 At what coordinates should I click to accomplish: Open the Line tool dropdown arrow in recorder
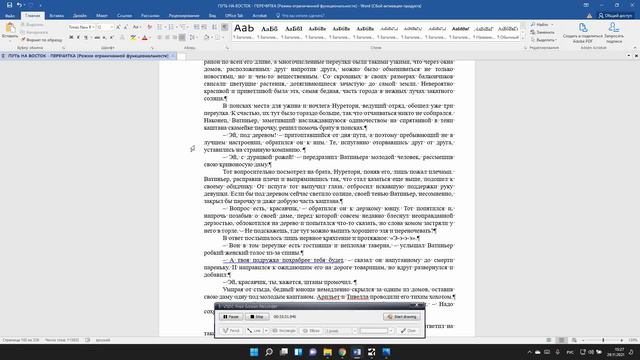(266, 331)
